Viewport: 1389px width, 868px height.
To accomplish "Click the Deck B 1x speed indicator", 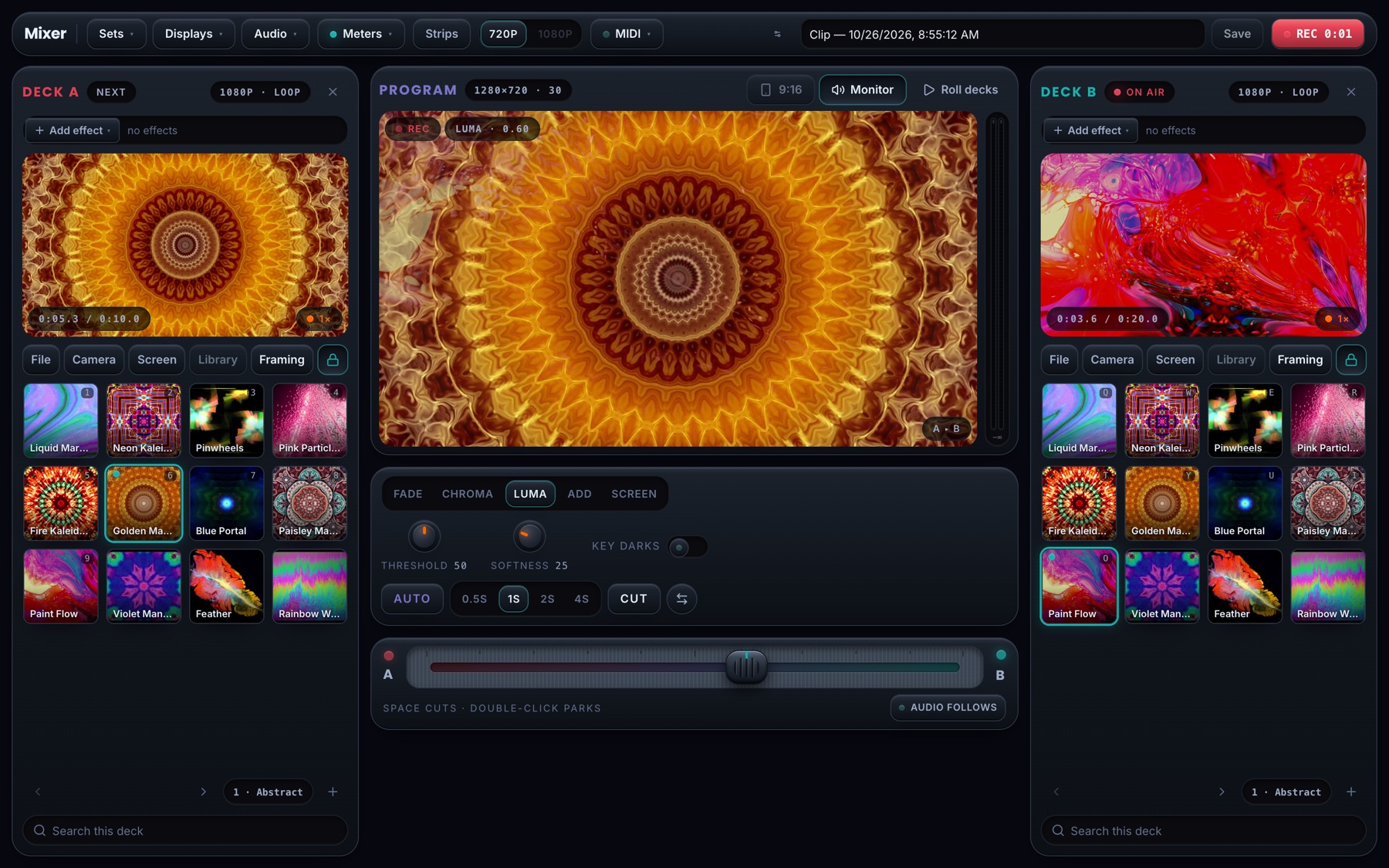I will [1337, 319].
